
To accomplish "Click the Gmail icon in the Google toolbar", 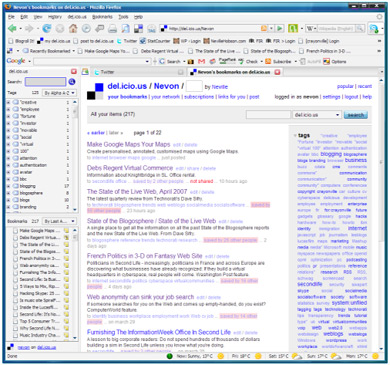I will click(201, 61).
